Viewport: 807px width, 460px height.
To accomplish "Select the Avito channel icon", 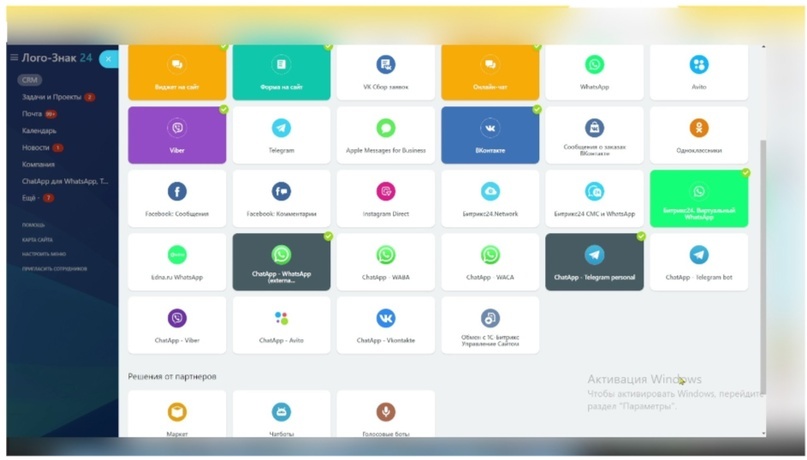I will 699,65.
